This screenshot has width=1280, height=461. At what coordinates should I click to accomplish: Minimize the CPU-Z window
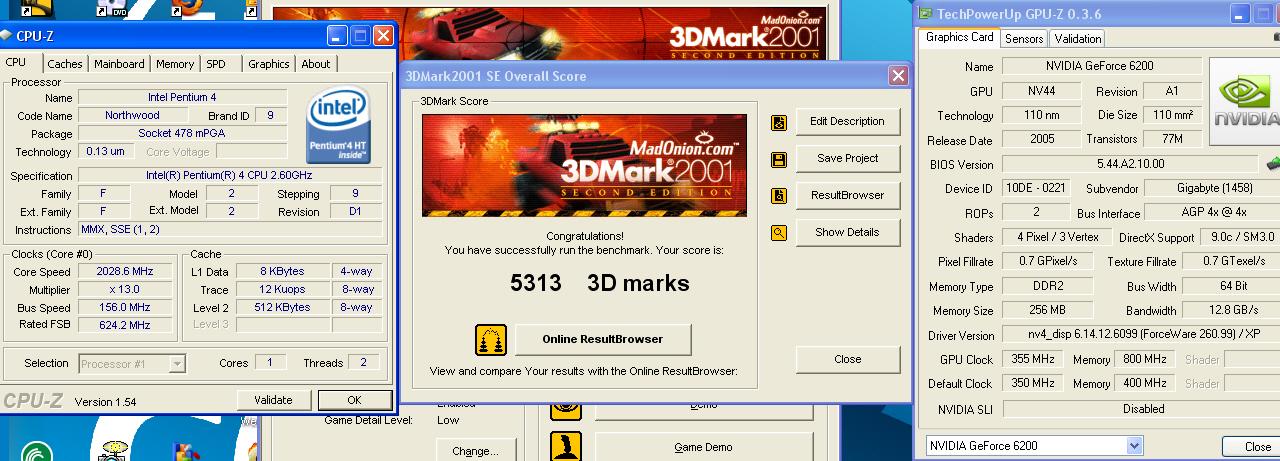click(x=337, y=36)
